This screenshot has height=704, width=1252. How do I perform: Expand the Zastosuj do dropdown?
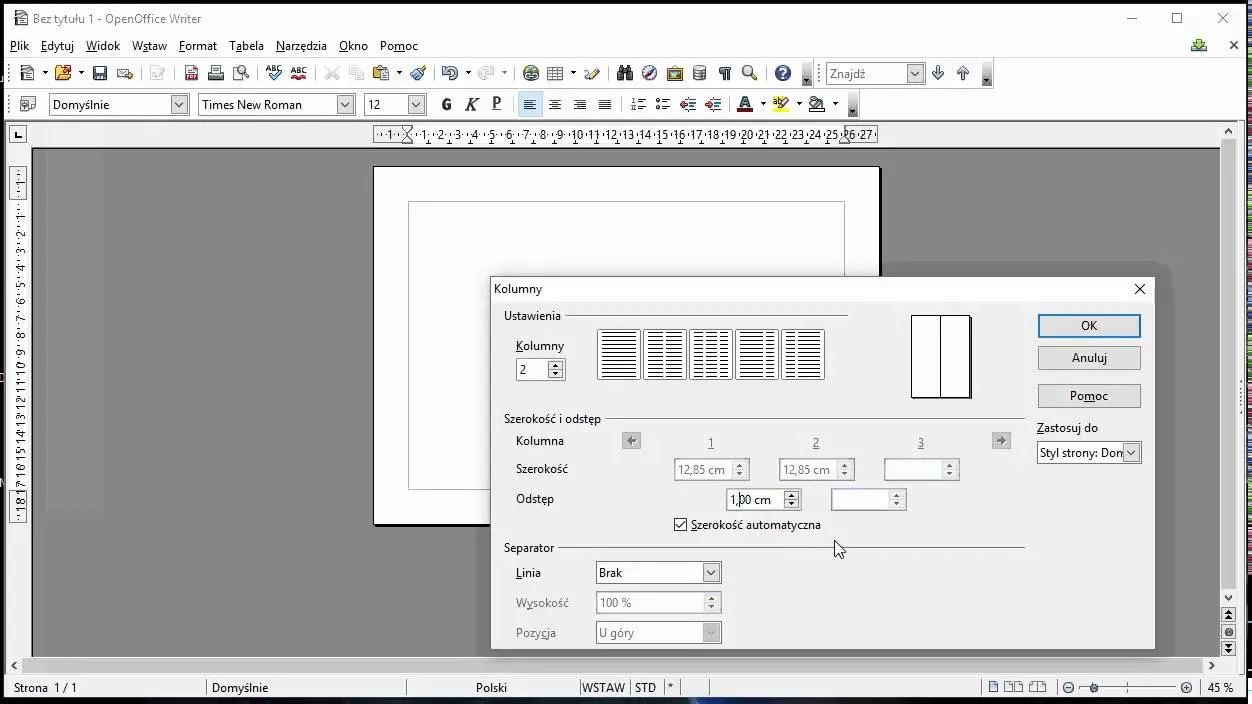[1131, 453]
